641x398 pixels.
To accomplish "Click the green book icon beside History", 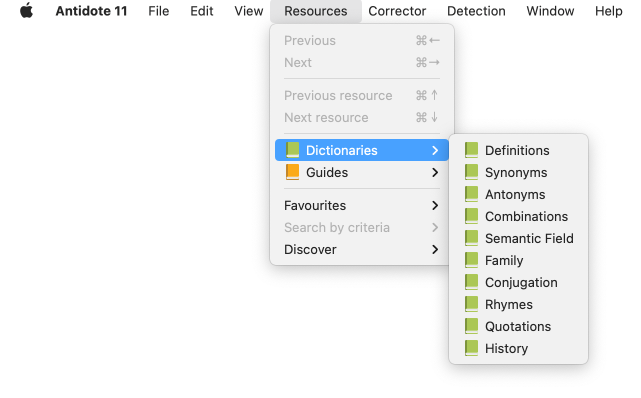I will pyautogui.click(x=471, y=348).
